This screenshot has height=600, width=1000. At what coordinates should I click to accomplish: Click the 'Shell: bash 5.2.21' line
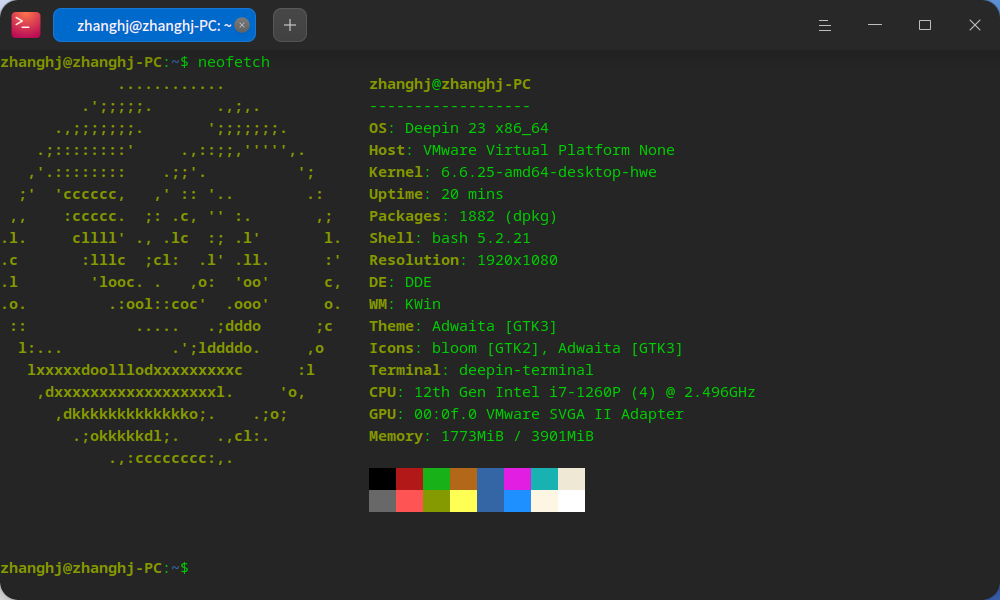[x=450, y=238]
